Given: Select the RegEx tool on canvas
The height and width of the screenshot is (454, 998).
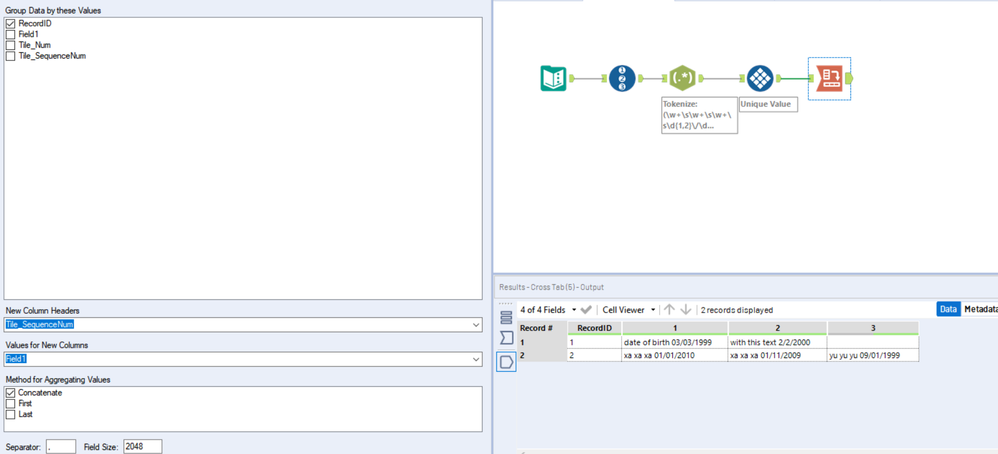Looking at the screenshot, I should point(682,78).
